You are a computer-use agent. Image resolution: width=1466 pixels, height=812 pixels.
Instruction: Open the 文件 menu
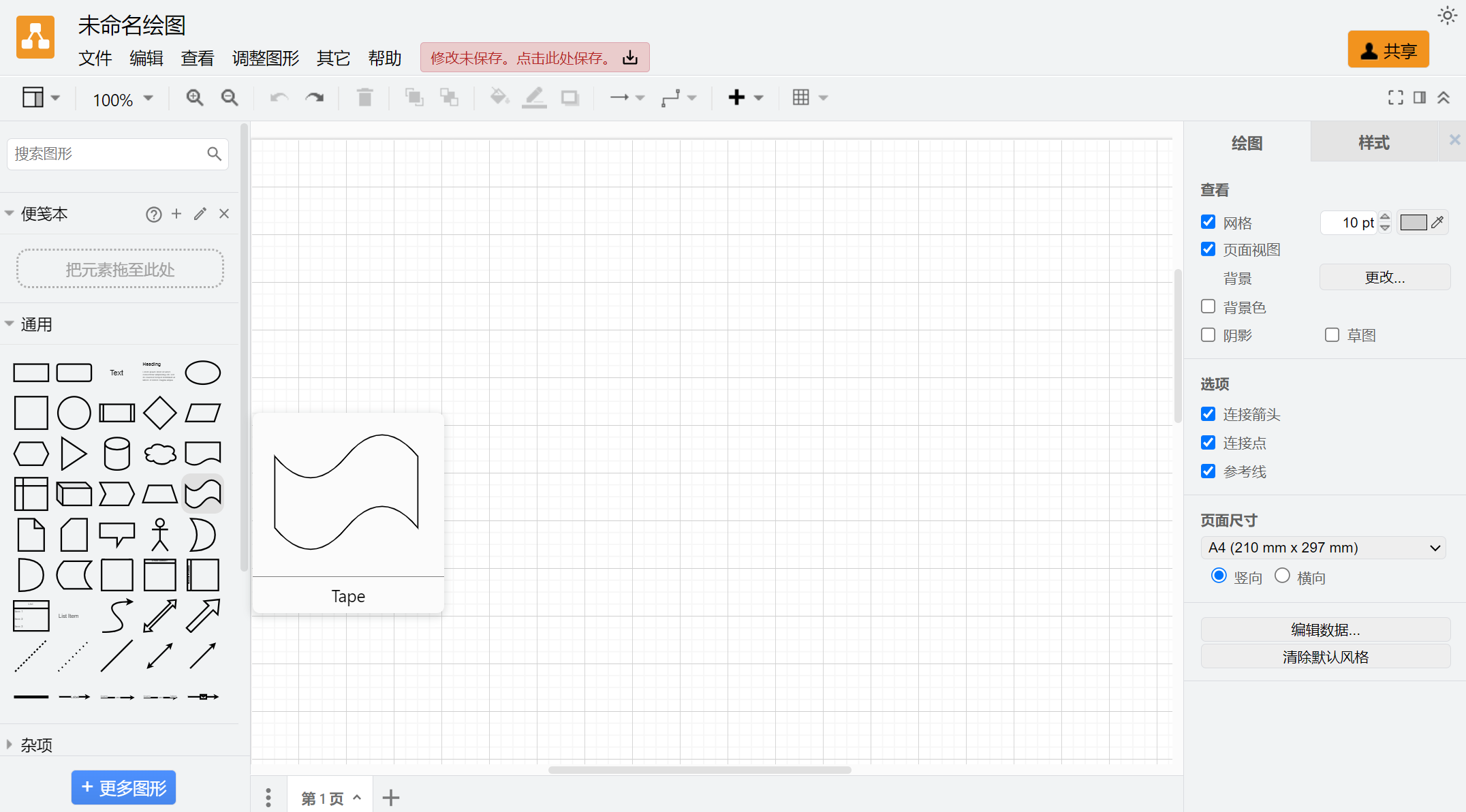coord(95,59)
